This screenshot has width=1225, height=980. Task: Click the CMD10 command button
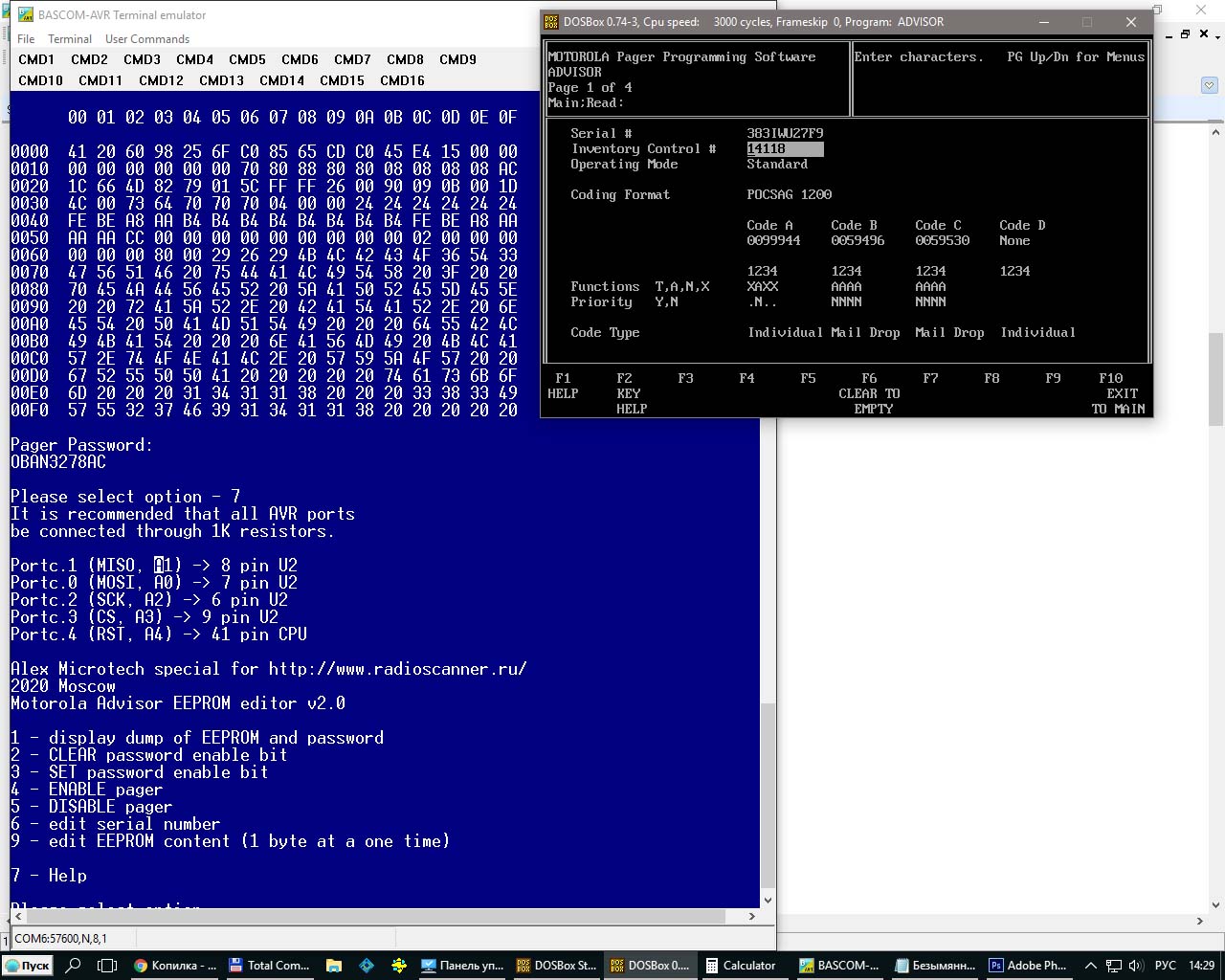tap(40, 80)
